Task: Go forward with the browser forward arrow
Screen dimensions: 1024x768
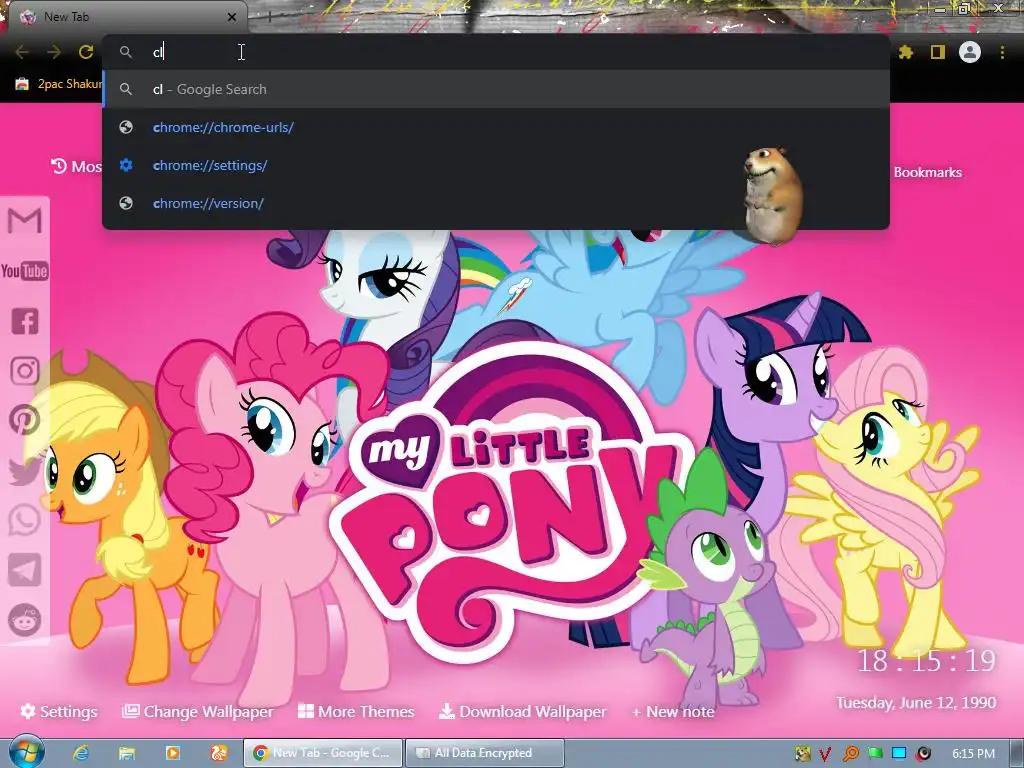Action: [54, 52]
